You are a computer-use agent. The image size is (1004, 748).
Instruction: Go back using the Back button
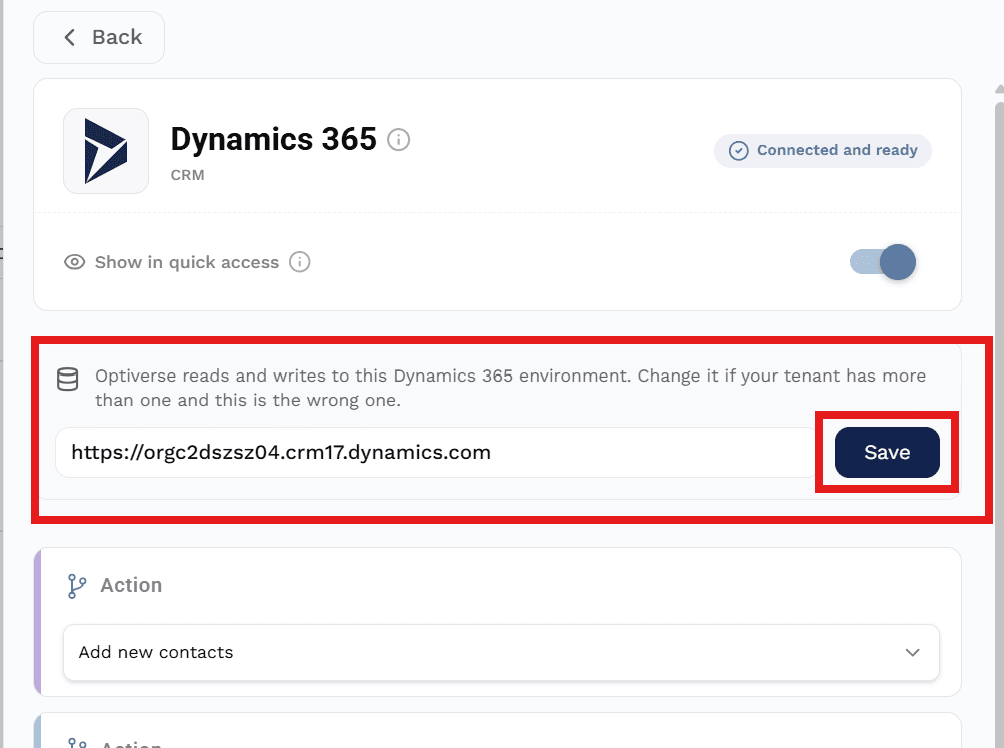click(99, 37)
